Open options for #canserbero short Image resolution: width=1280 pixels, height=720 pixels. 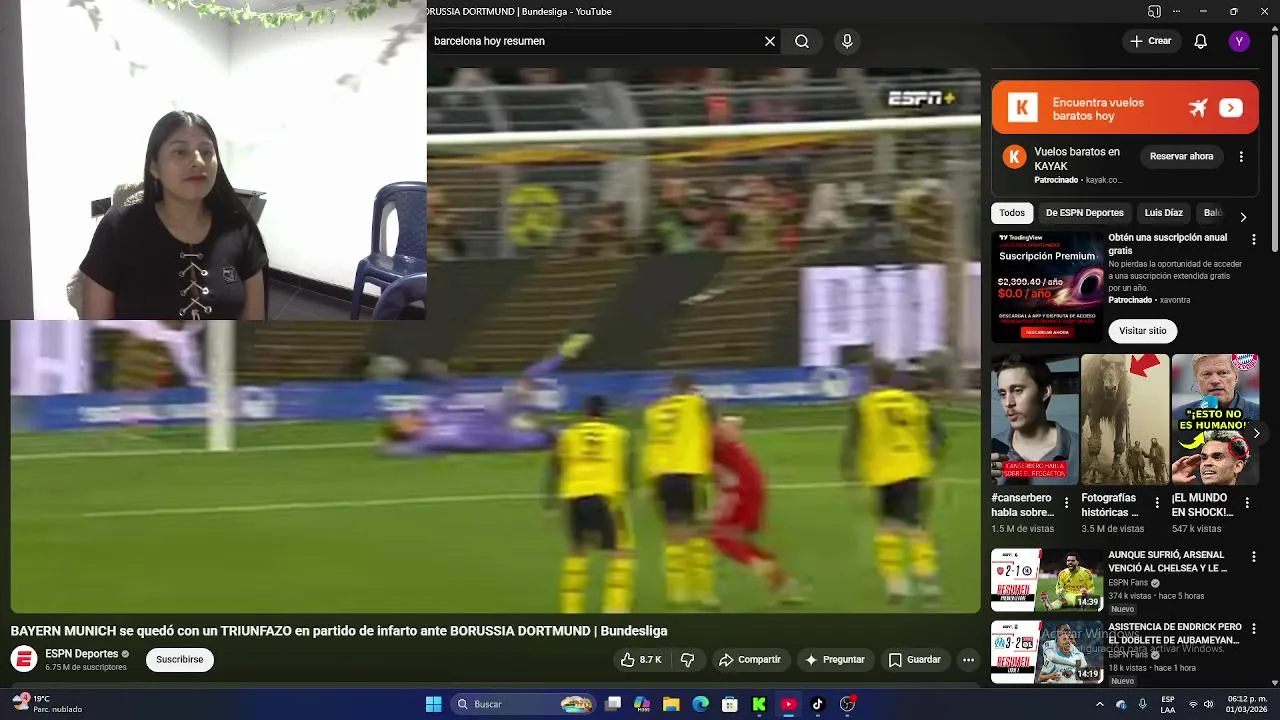pyautogui.click(x=1066, y=503)
